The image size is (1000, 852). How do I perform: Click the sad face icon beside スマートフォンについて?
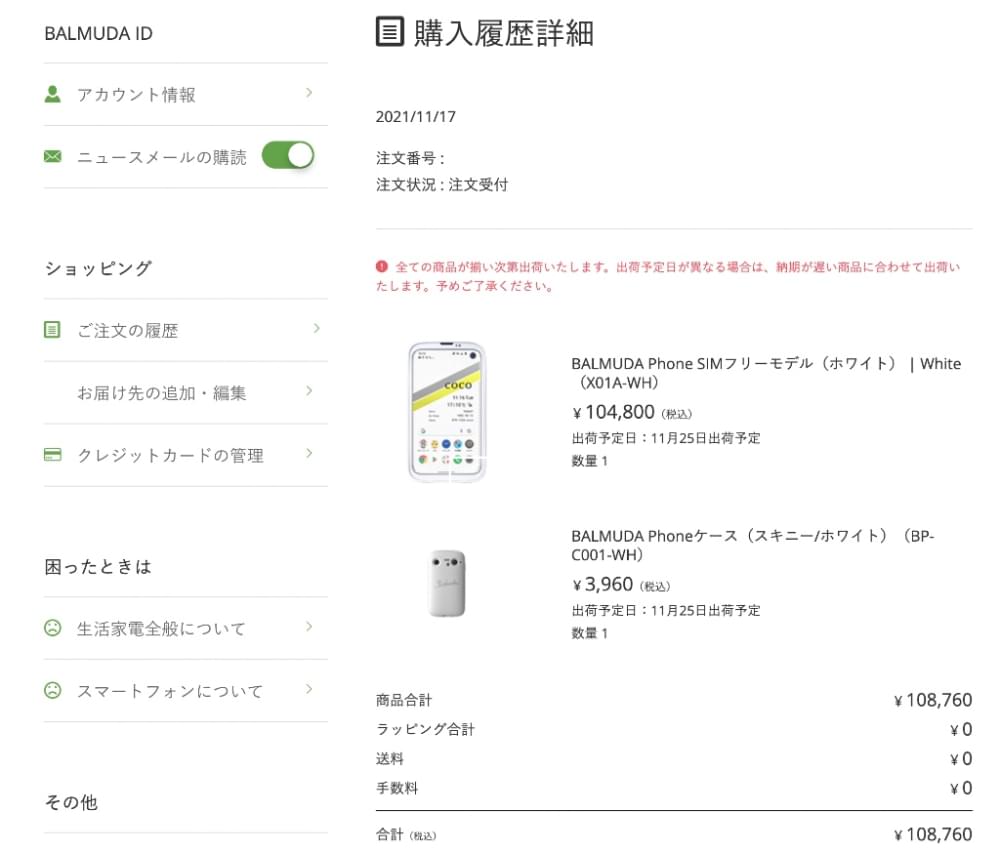[52, 690]
